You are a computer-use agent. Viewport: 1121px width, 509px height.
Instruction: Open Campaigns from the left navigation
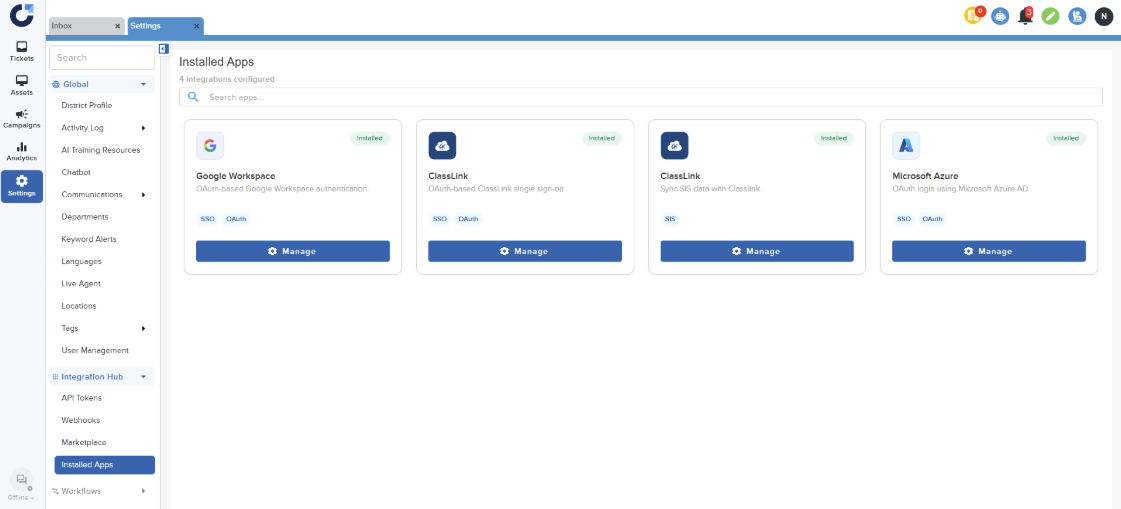(x=21, y=118)
